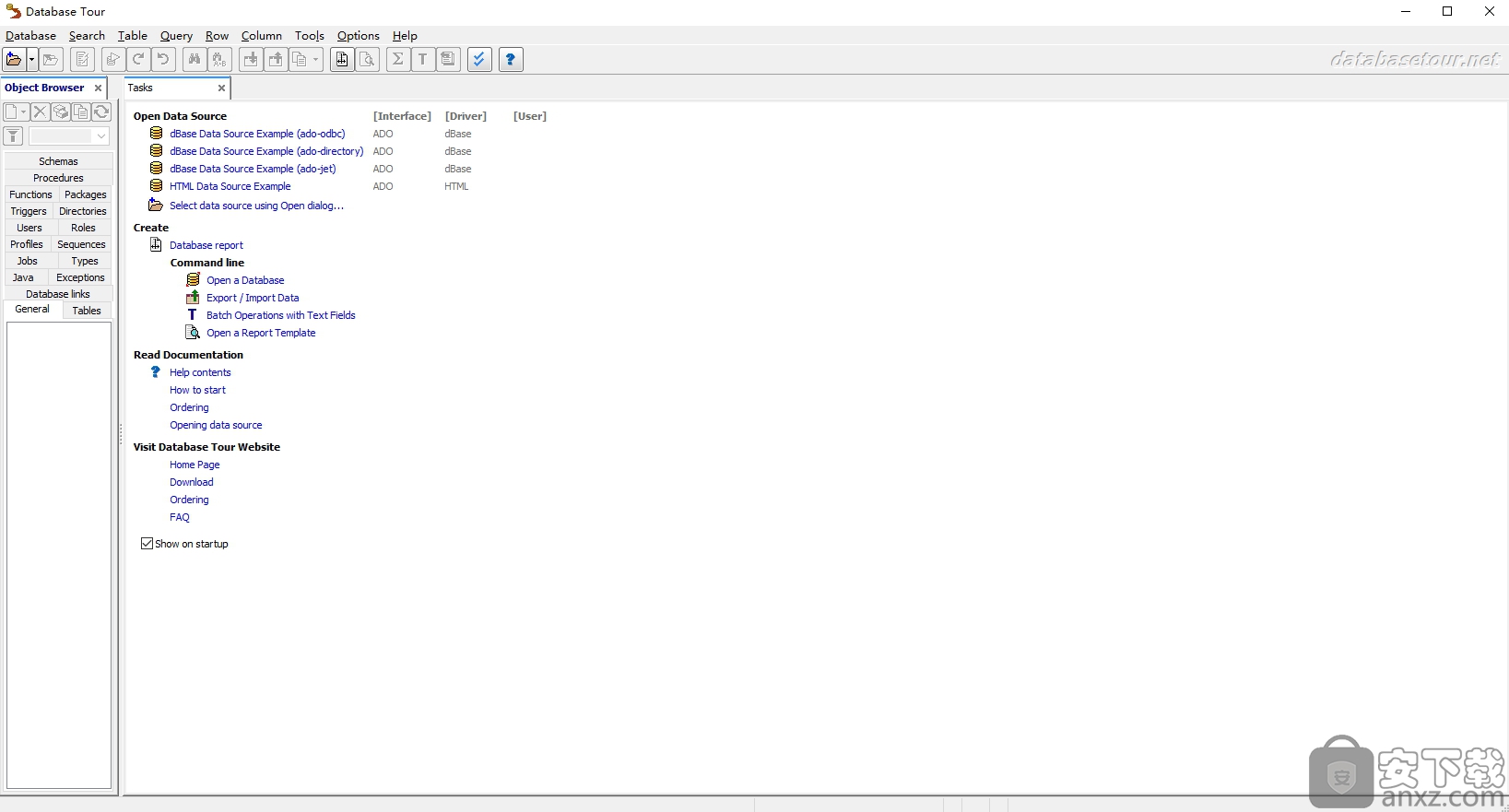This screenshot has width=1509, height=812.
Task: Click the blue checkmarks tasks icon
Action: (479, 60)
